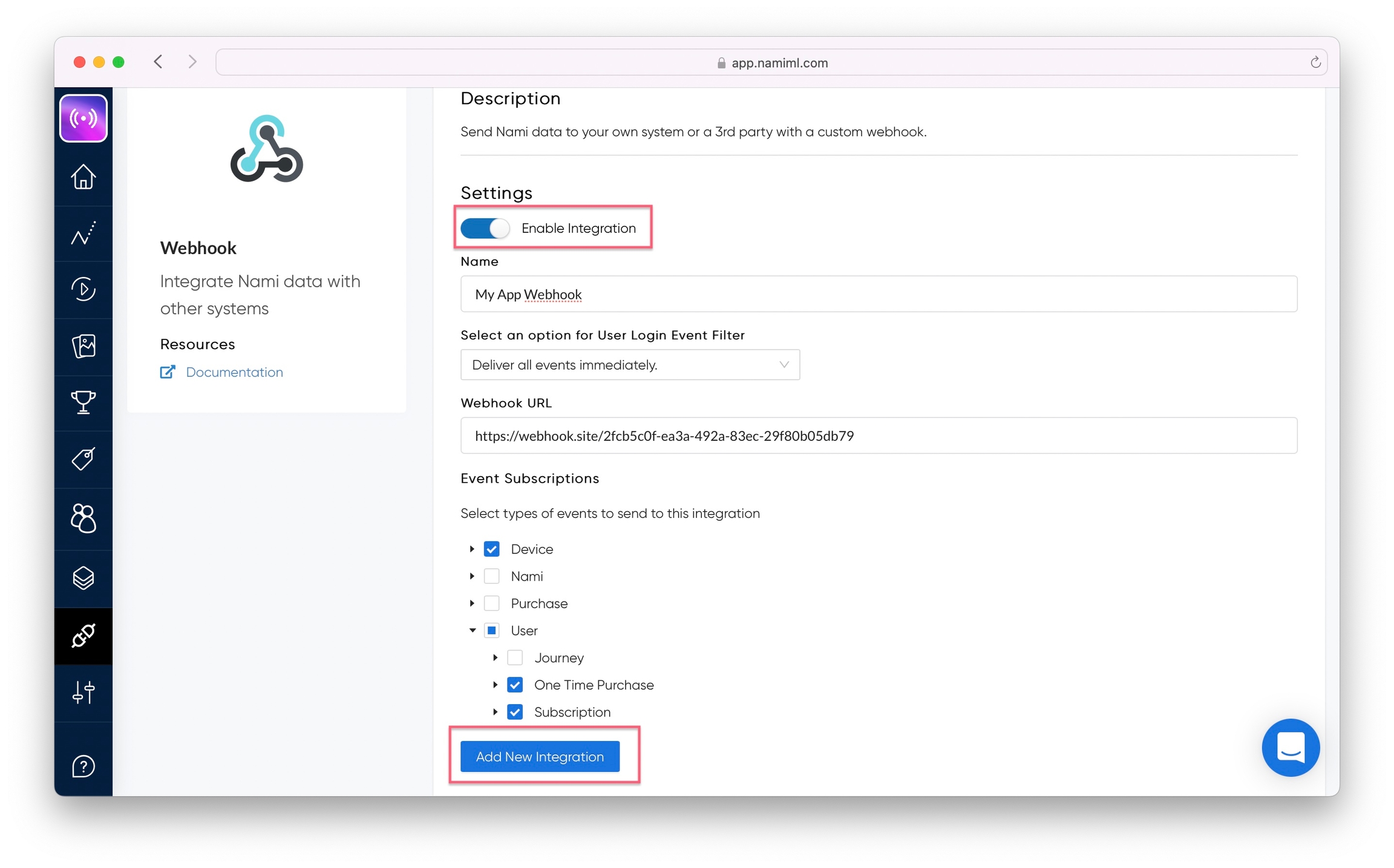
Task: Open the chat support bubble
Action: click(x=1290, y=747)
